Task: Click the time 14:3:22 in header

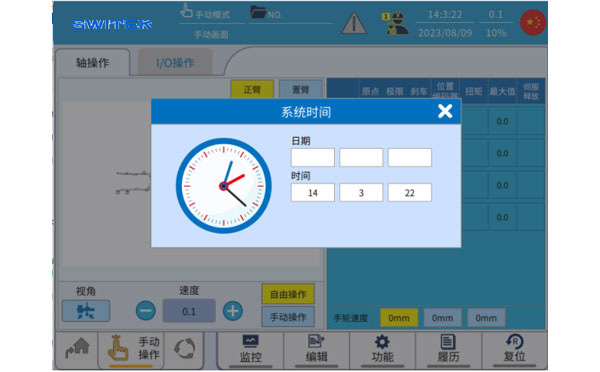Action: [x=445, y=15]
